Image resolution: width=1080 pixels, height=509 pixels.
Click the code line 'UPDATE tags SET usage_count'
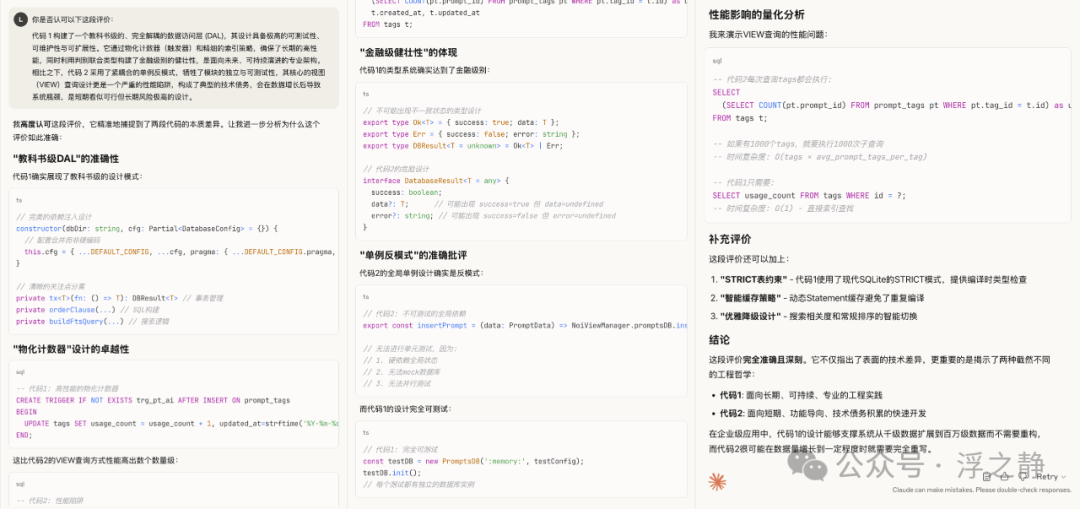pyautogui.click(x=180, y=423)
